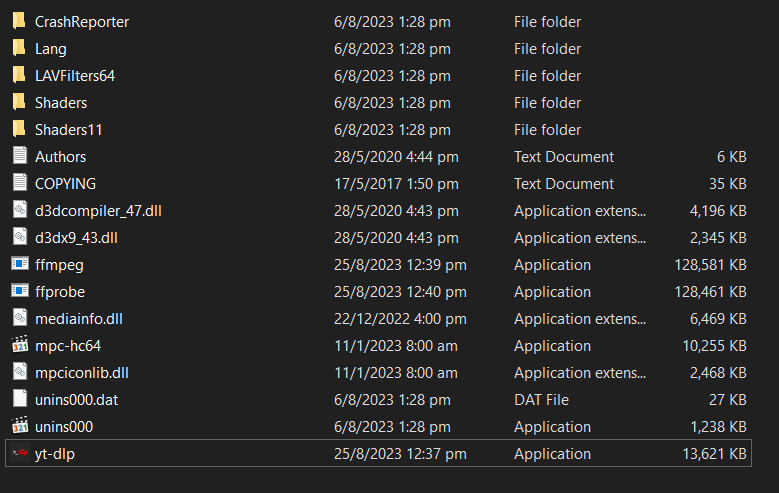Click date 25/8/2023 12:40 pm
Viewport: 779px width, 493px height.
click(x=400, y=292)
